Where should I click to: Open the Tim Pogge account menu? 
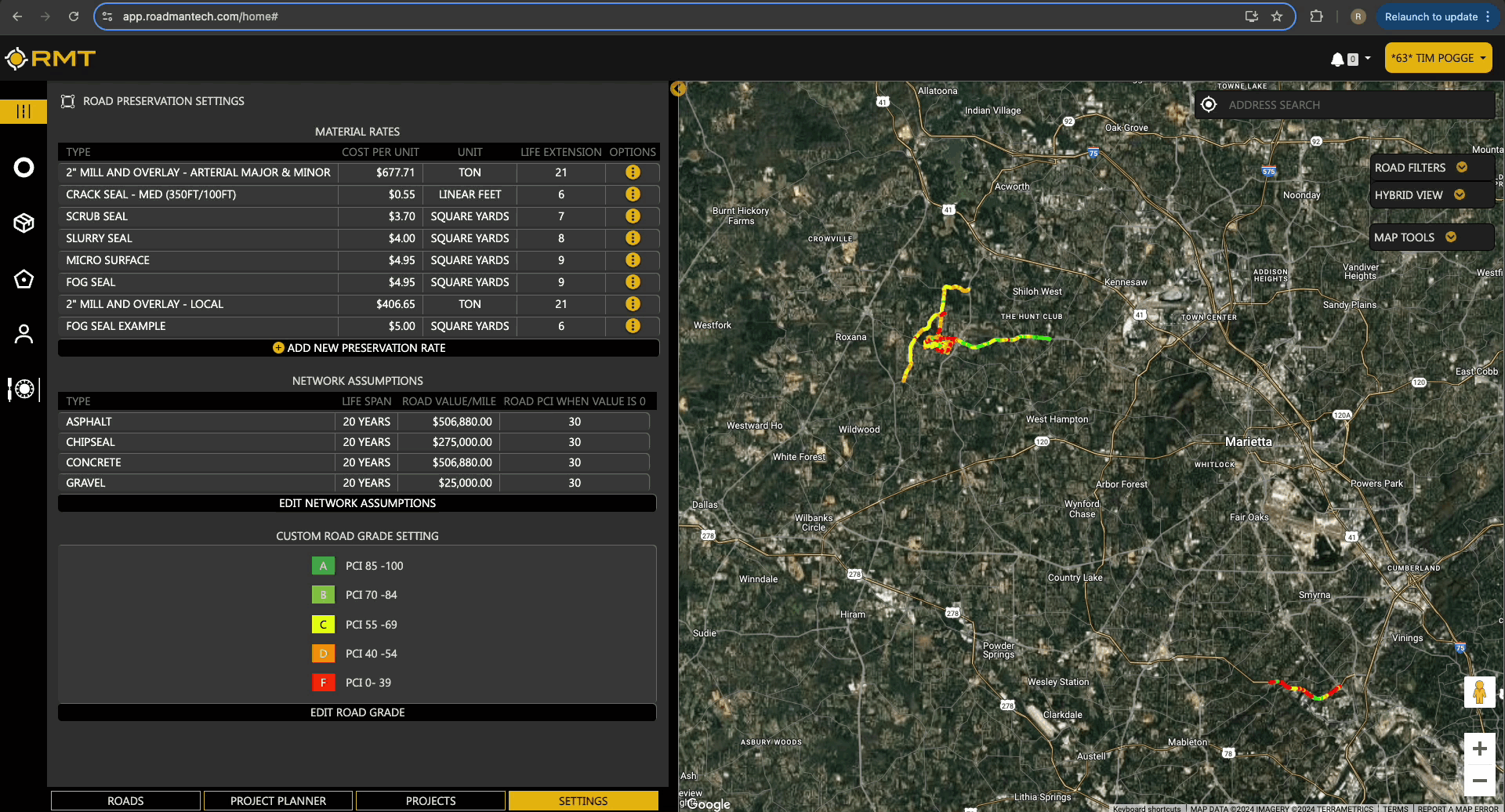tap(1438, 58)
